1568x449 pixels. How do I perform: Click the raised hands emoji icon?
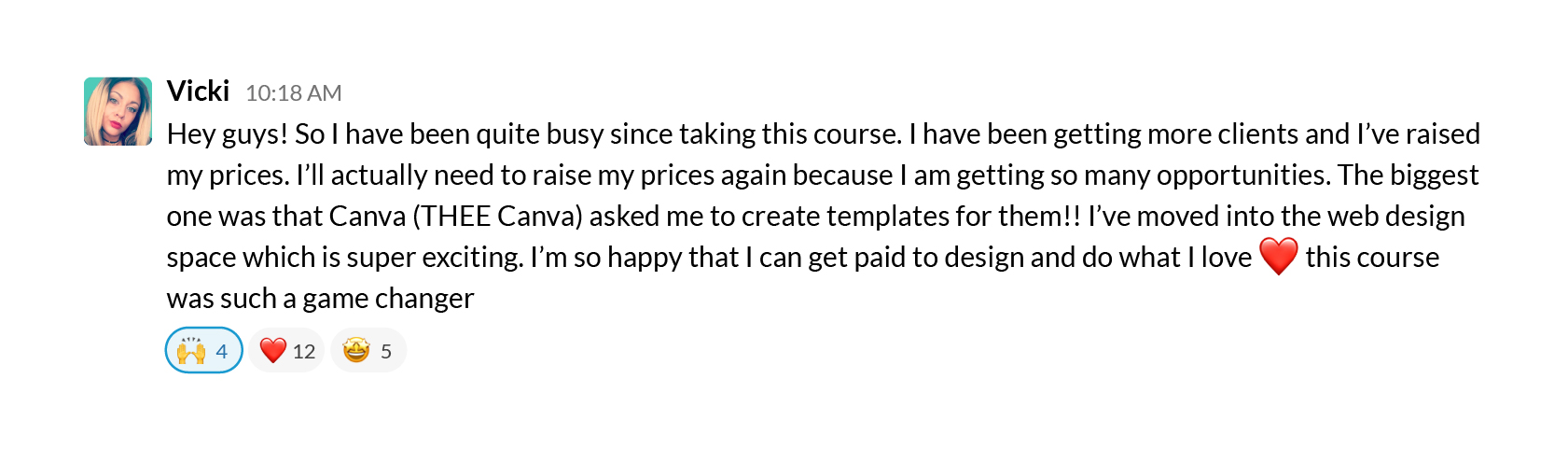pyautogui.click(x=191, y=351)
